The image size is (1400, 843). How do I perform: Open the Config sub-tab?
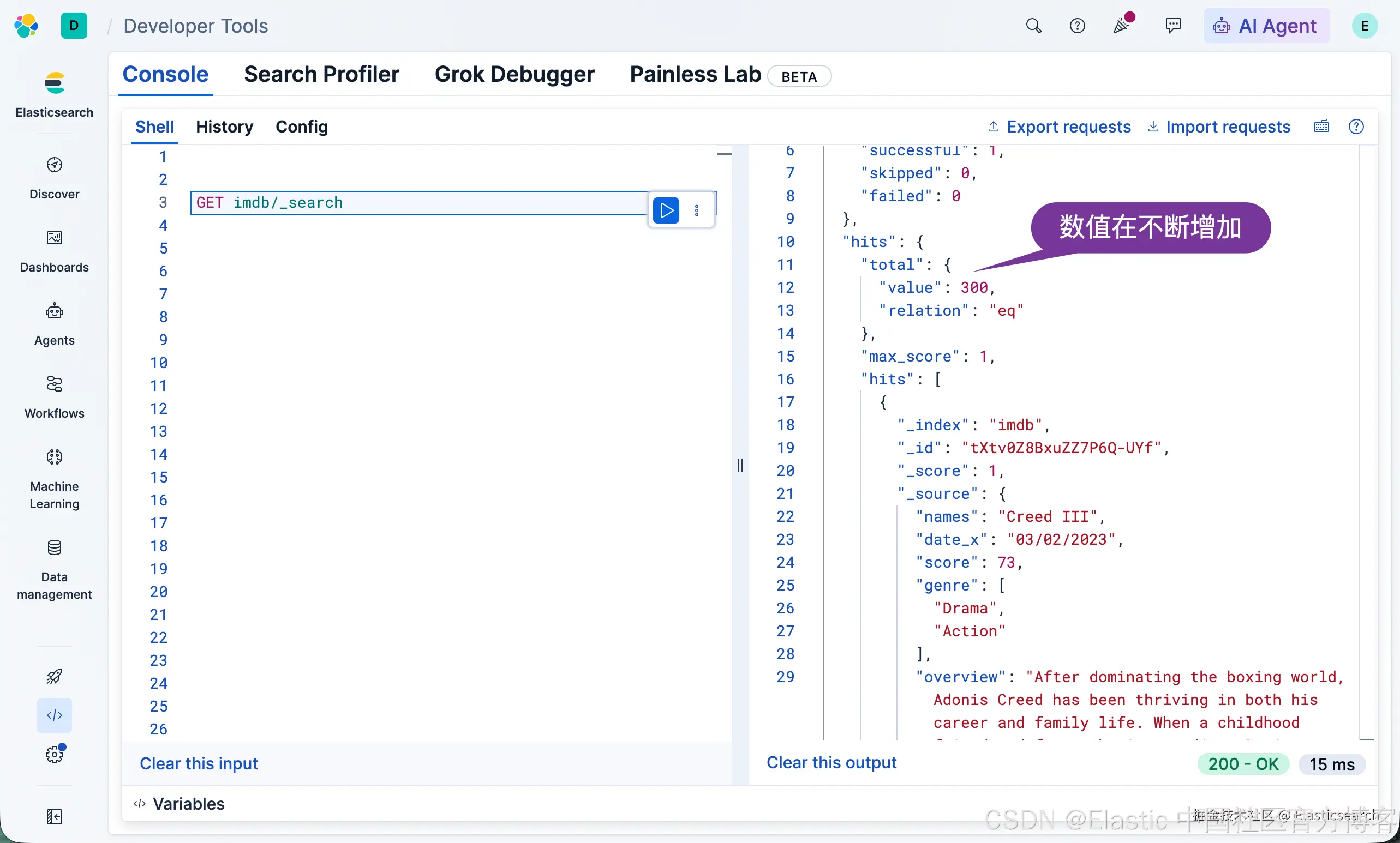coord(302,127)
